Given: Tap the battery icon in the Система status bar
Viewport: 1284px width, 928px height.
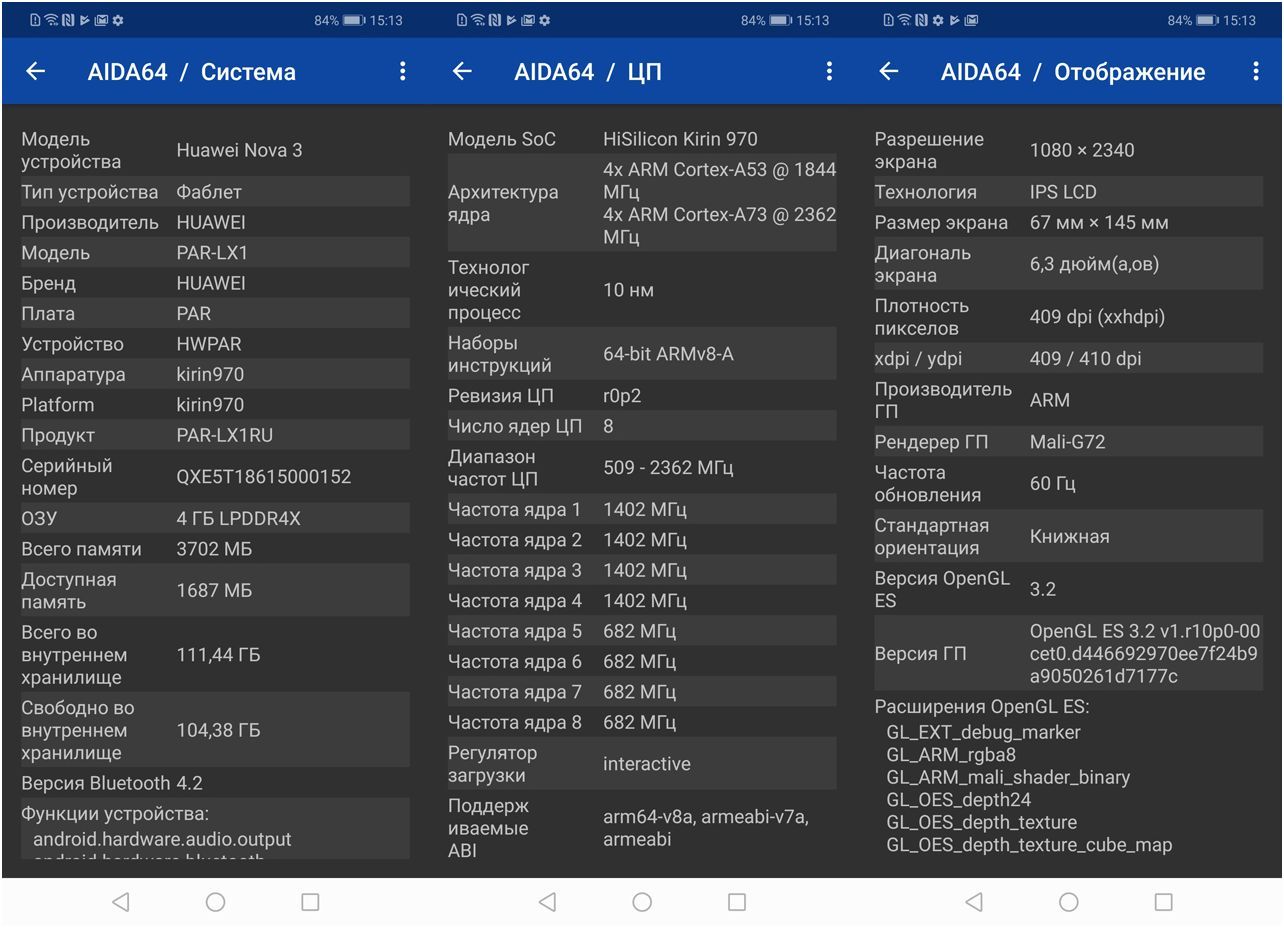Looking at the screenshot, I should click(354, 20).
